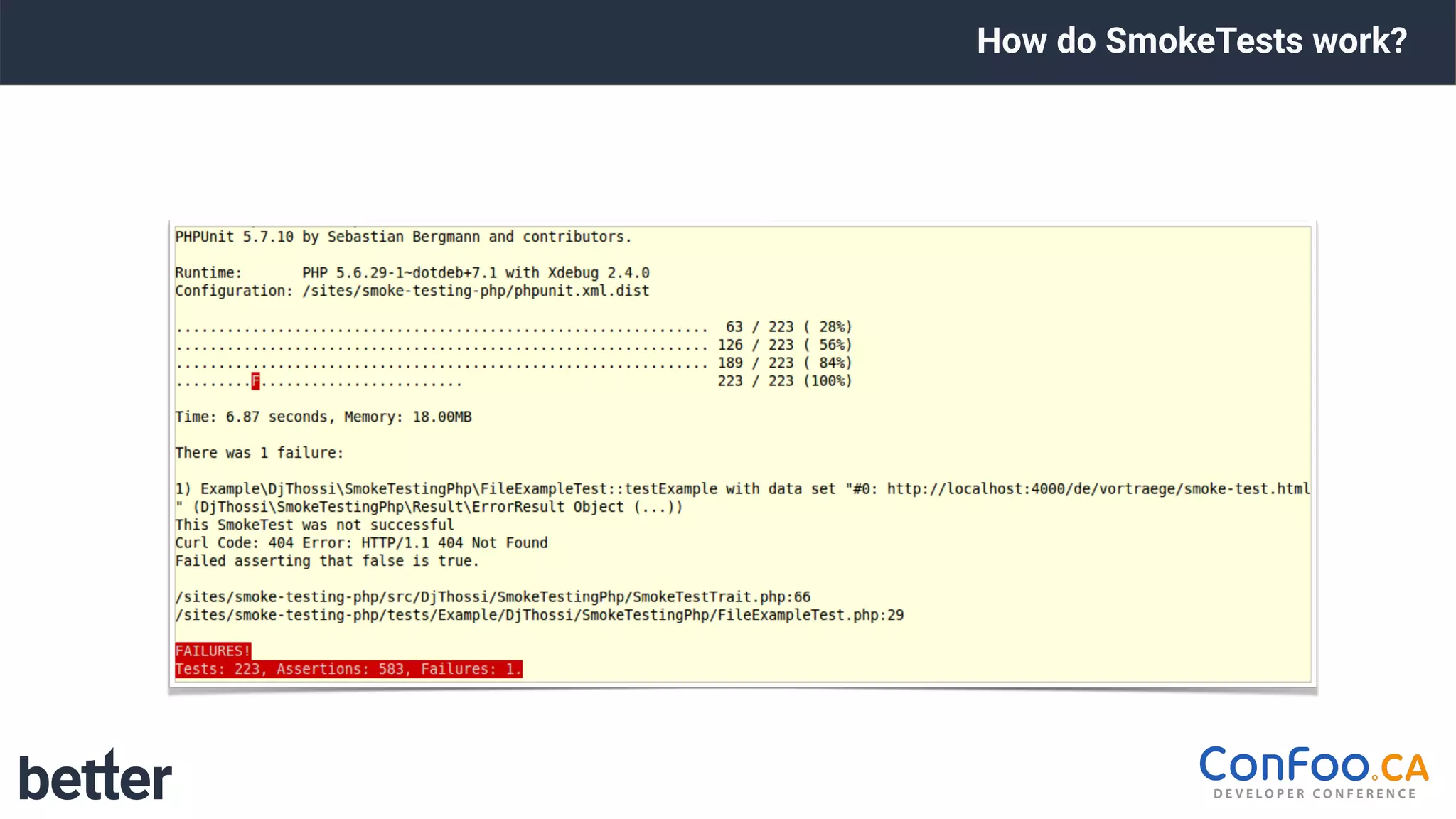Click the "Tests: 223, Assertions: 583, Failures: 1." summary

348,669
